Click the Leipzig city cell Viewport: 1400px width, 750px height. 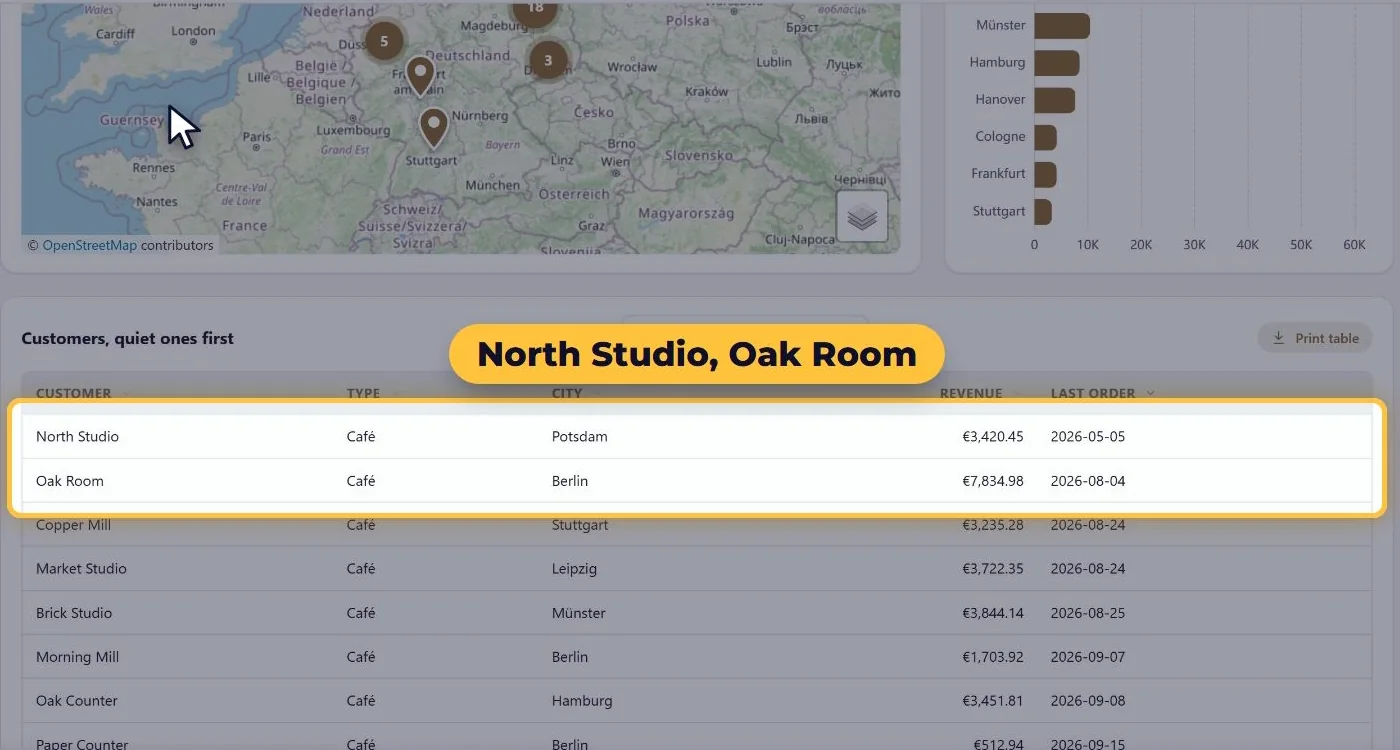click(x=574, y=569)
